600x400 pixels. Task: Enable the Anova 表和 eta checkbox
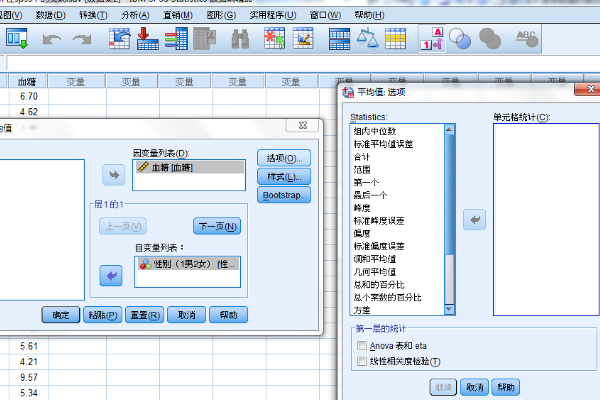[x=361, y=346]
